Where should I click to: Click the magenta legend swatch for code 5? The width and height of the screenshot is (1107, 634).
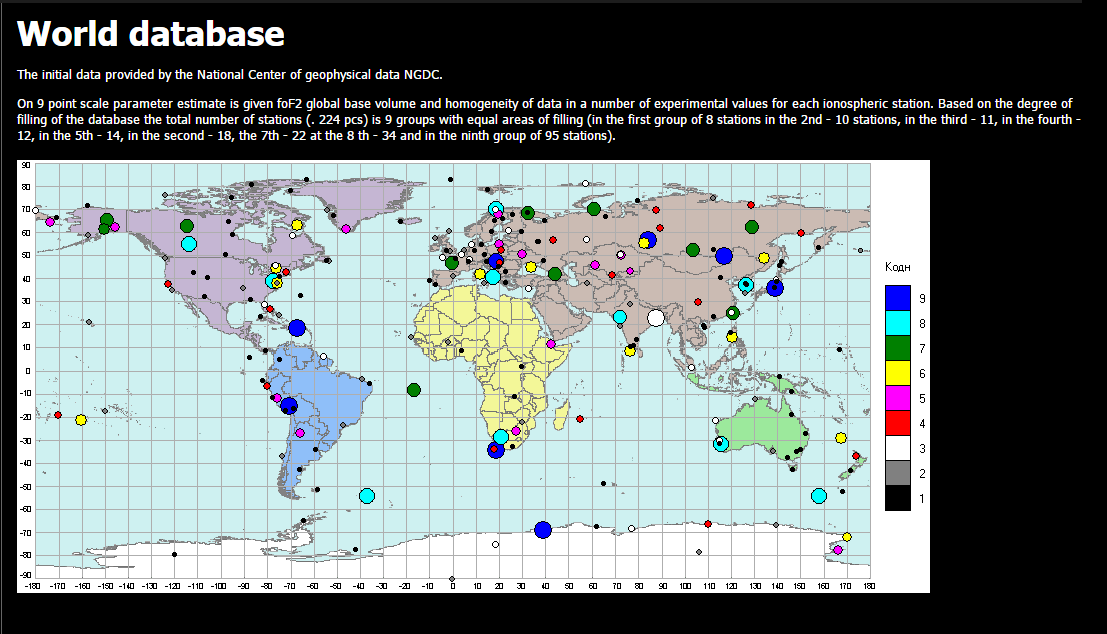[x=897, y=397]
